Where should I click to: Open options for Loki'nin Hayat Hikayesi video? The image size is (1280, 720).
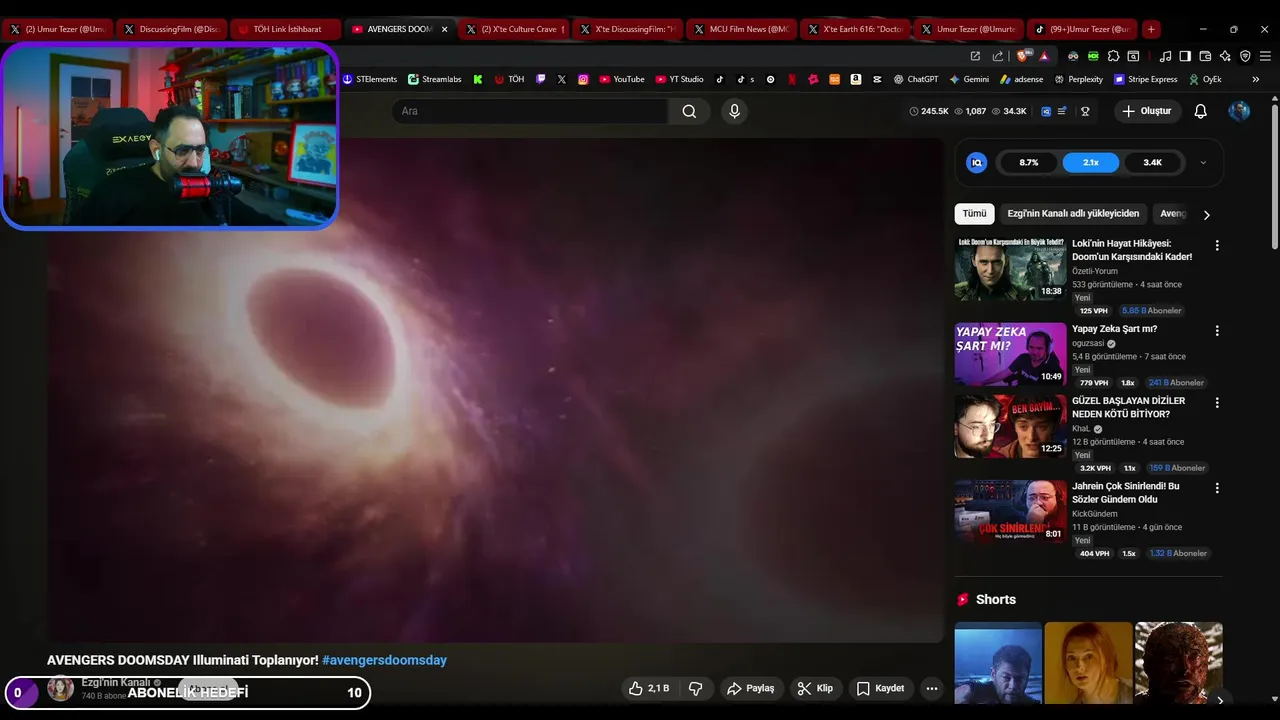[1217, 245]
